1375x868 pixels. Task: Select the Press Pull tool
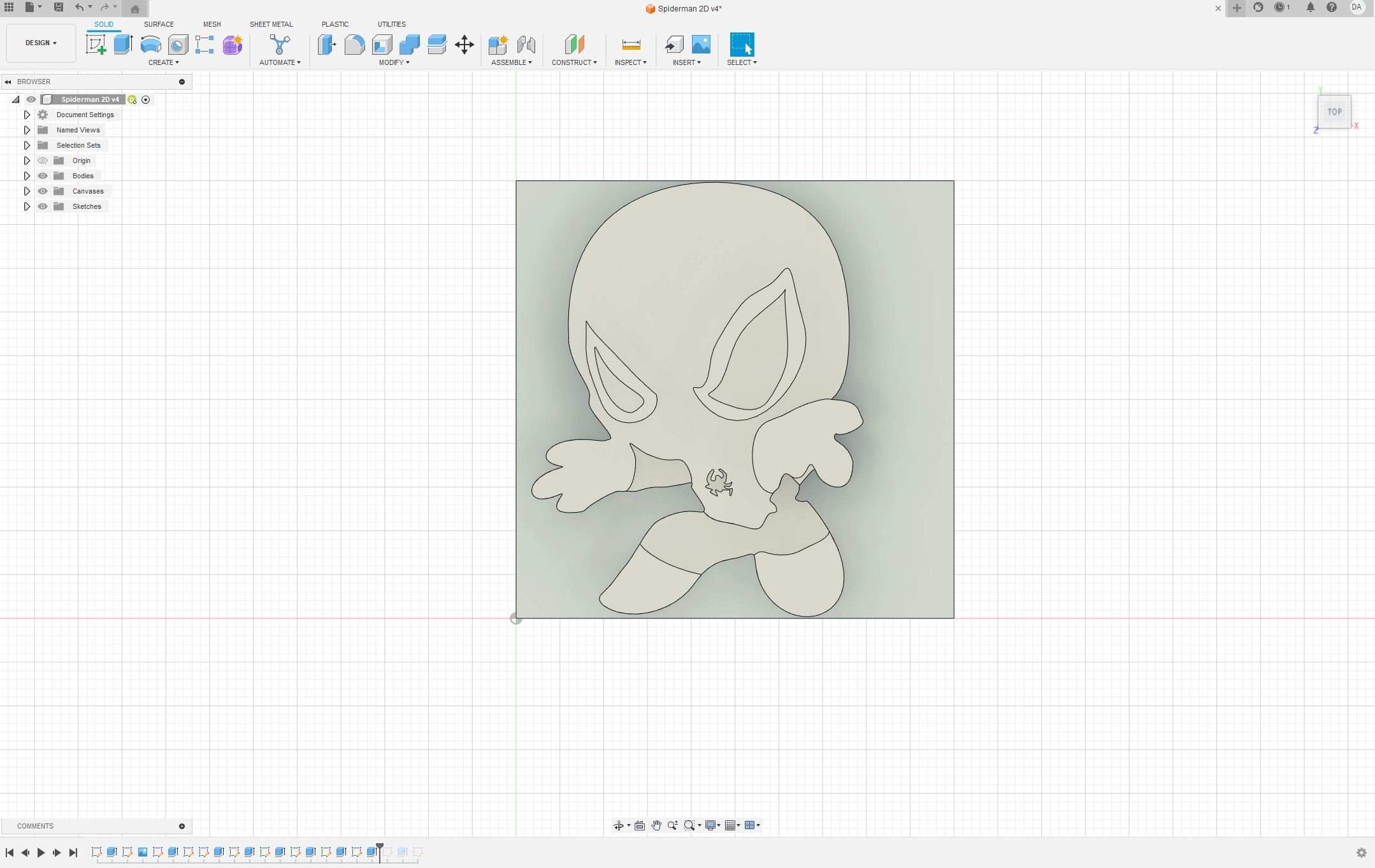click(x=327, y=45)
